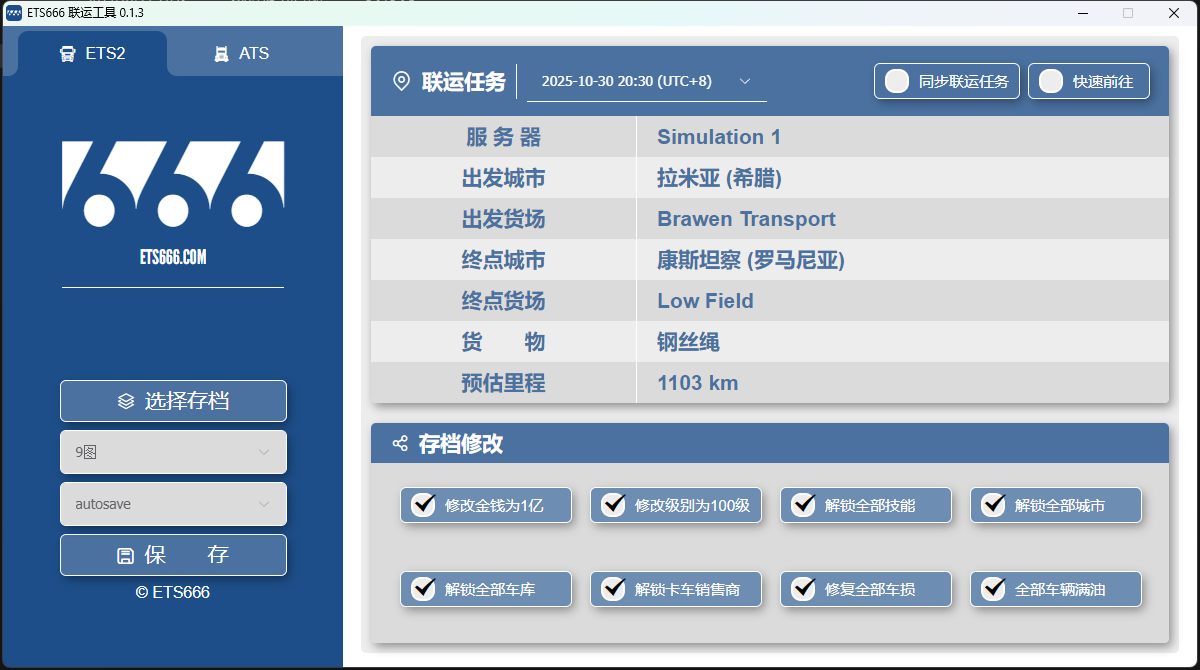The width and height of the screenshot is (1200, 670).
Task: Click the share icon beside 存档修改
Action: coord(400,443)
